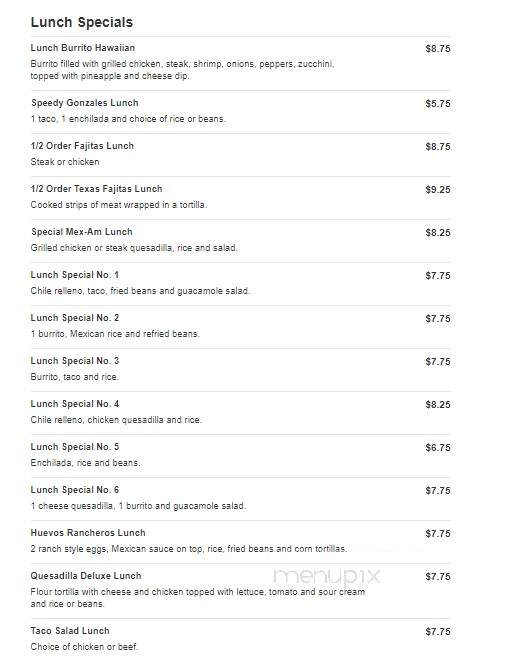Choose Lunch Special No. 5

click(74, 447)
